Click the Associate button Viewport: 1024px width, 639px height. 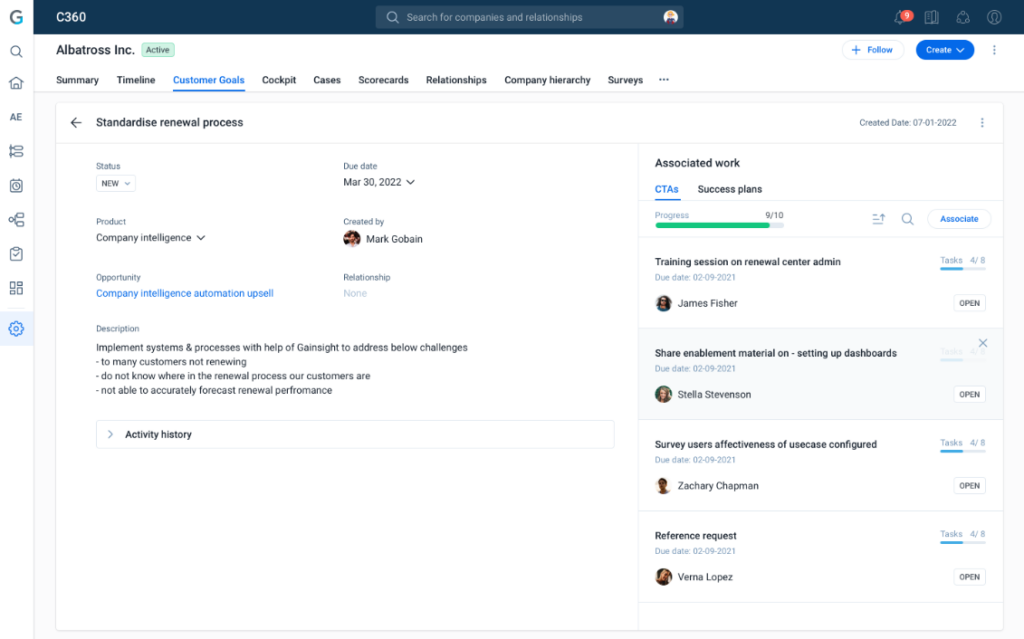(x=959, y=219)
